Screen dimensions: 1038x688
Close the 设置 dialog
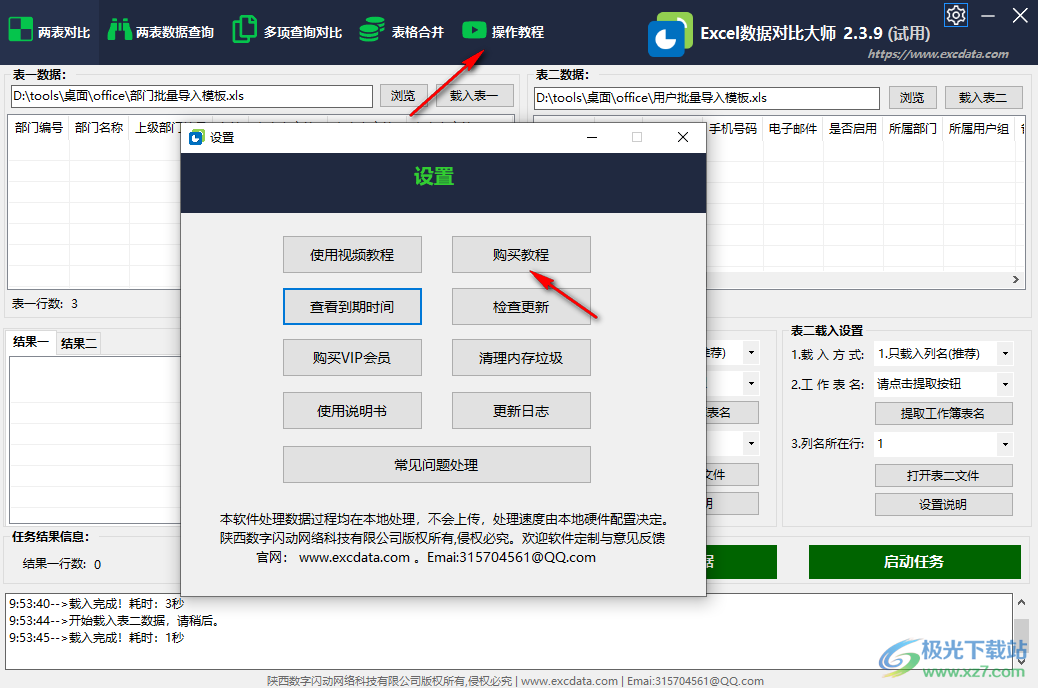pos(683,137)
